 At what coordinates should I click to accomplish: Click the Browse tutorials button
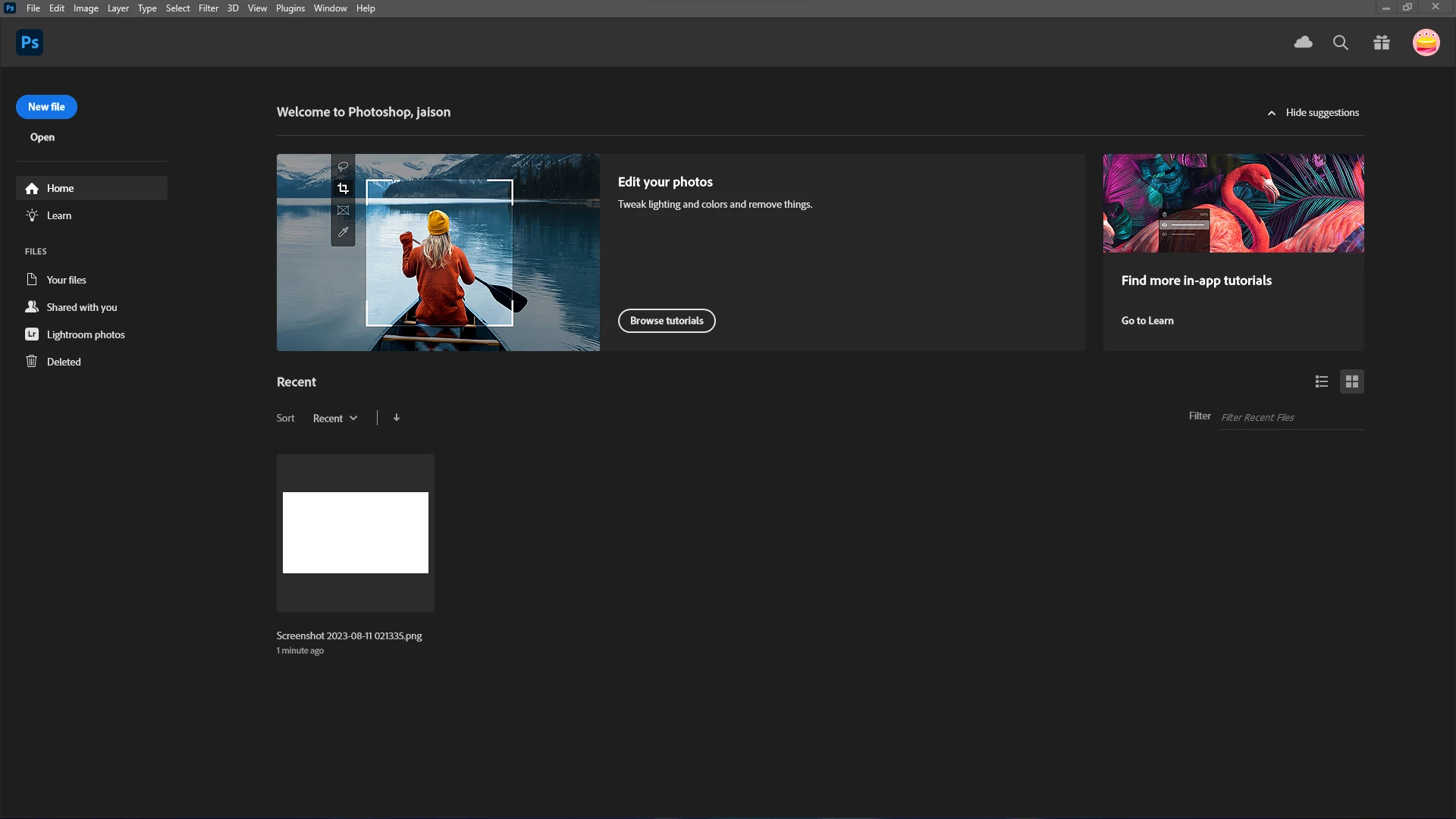pyautogui.click(x=667, y=321)
